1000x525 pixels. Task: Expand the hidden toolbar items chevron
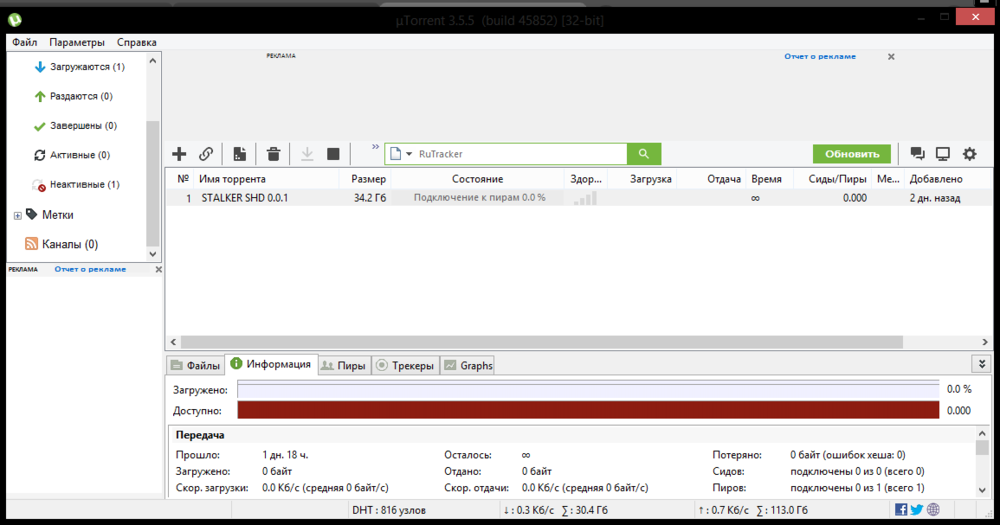(376, 147)
